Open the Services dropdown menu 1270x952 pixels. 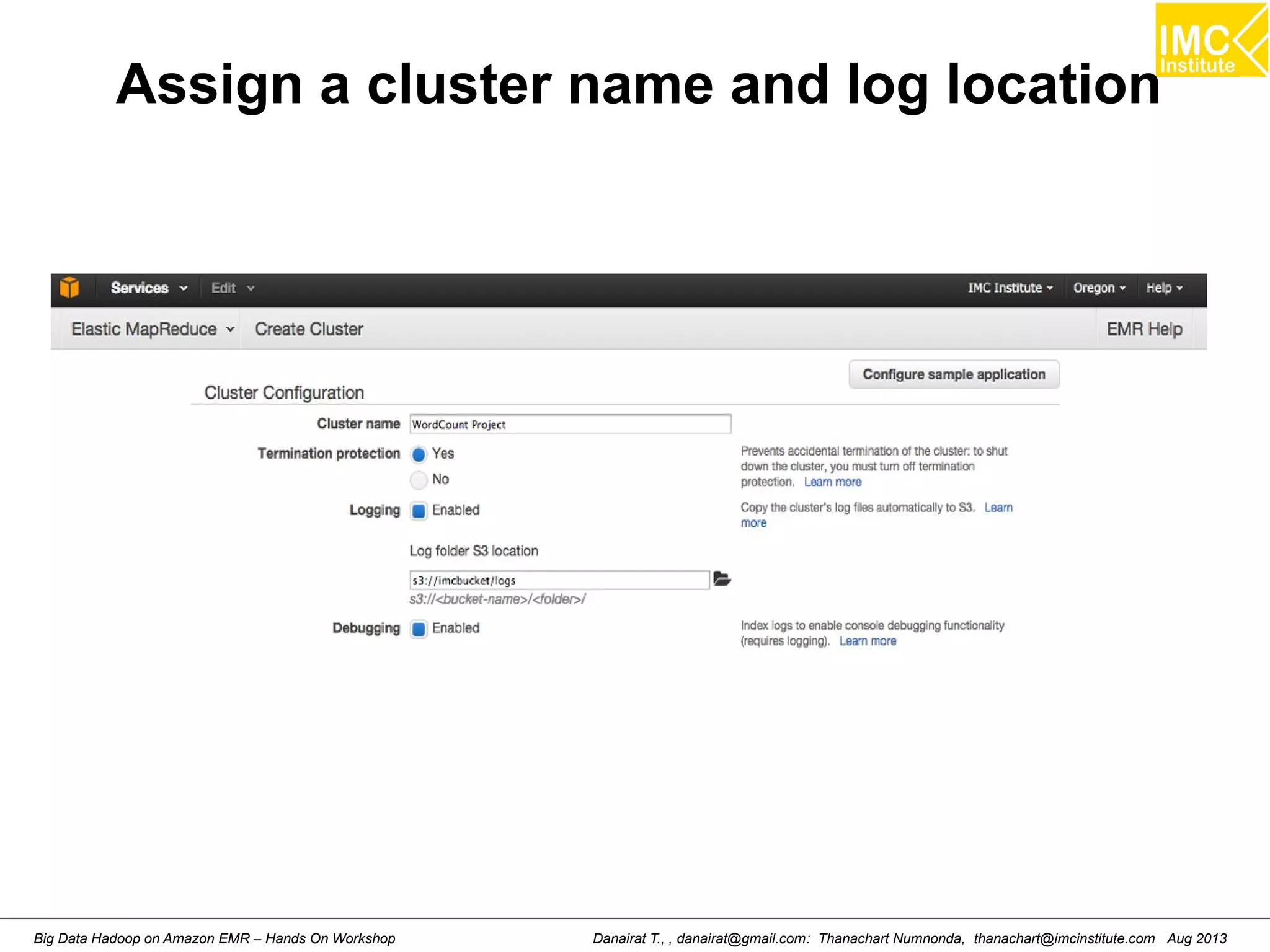click(149, 288)
